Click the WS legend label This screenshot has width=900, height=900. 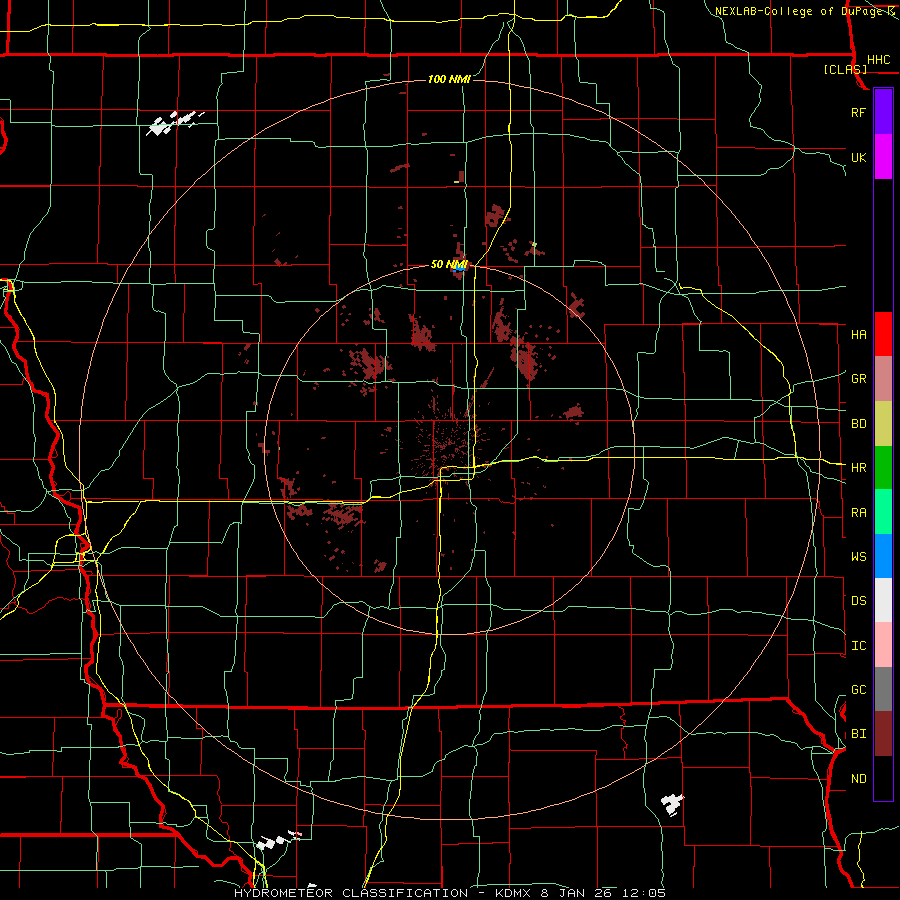click(858, 556)
